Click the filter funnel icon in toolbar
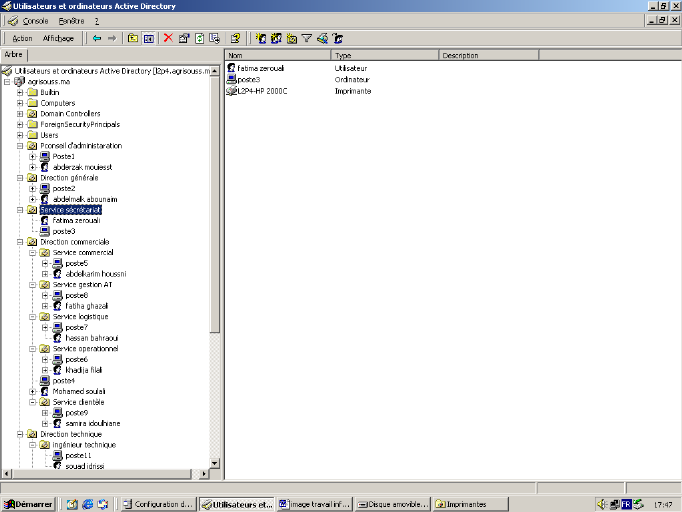The width and height of the screenshot is (682, 512). coord(307,38)
